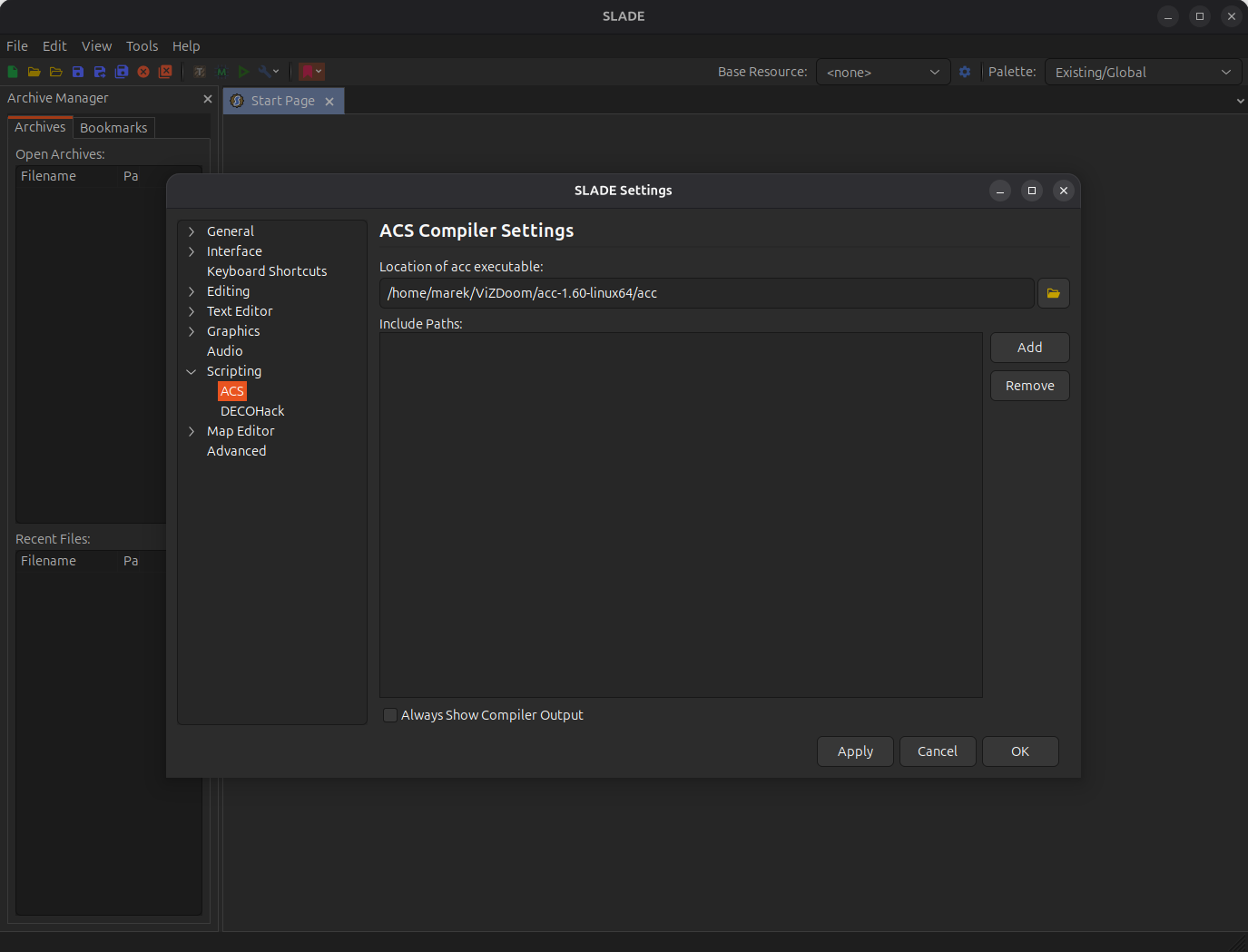Image resolution: width=1248 pixels, height=952 pixels.
Task: Close the current archive via the red X icon
Action: click(x=143, y=72)
